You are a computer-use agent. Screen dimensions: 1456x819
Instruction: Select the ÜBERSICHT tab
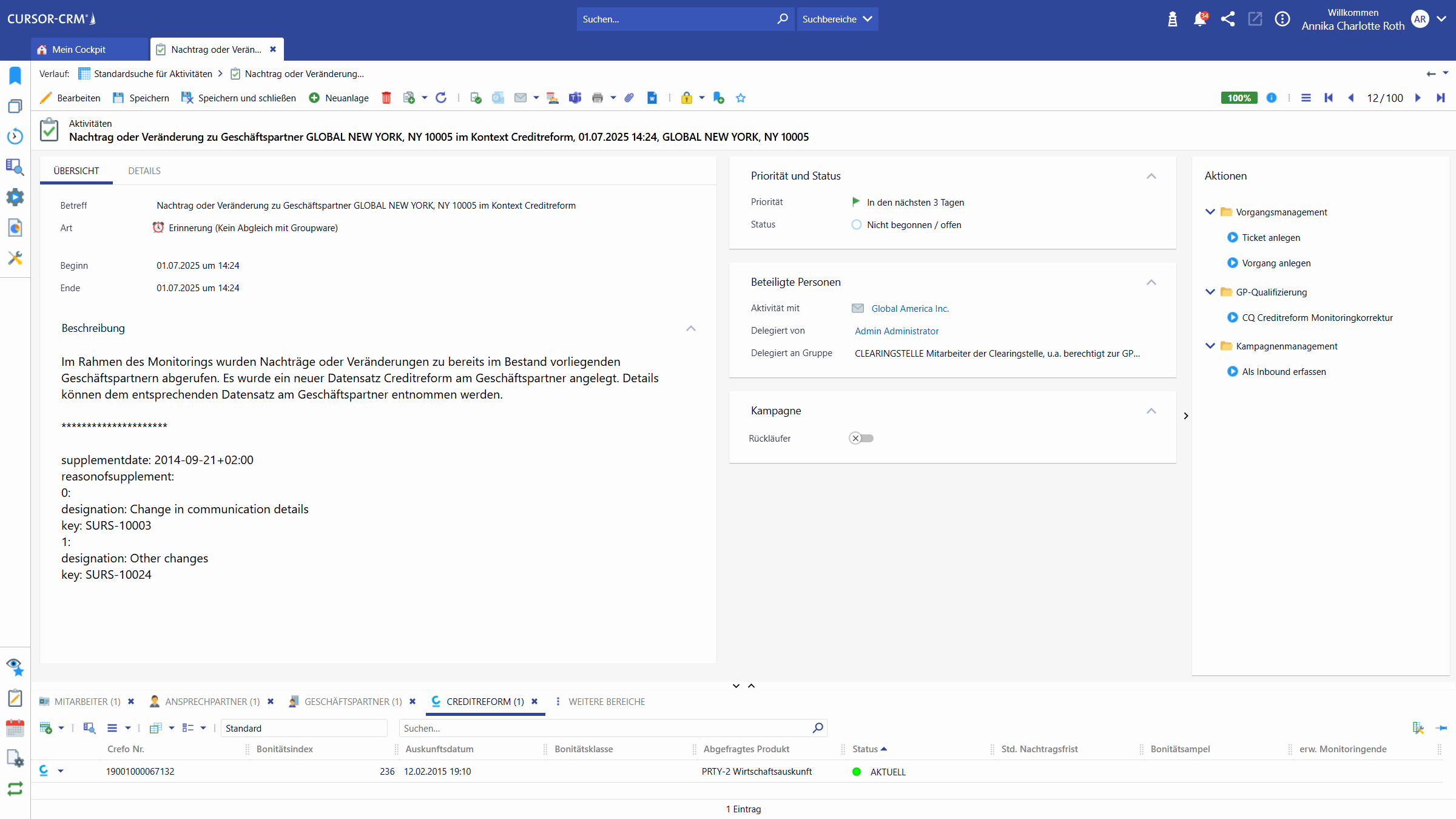[x=76, y=171]
